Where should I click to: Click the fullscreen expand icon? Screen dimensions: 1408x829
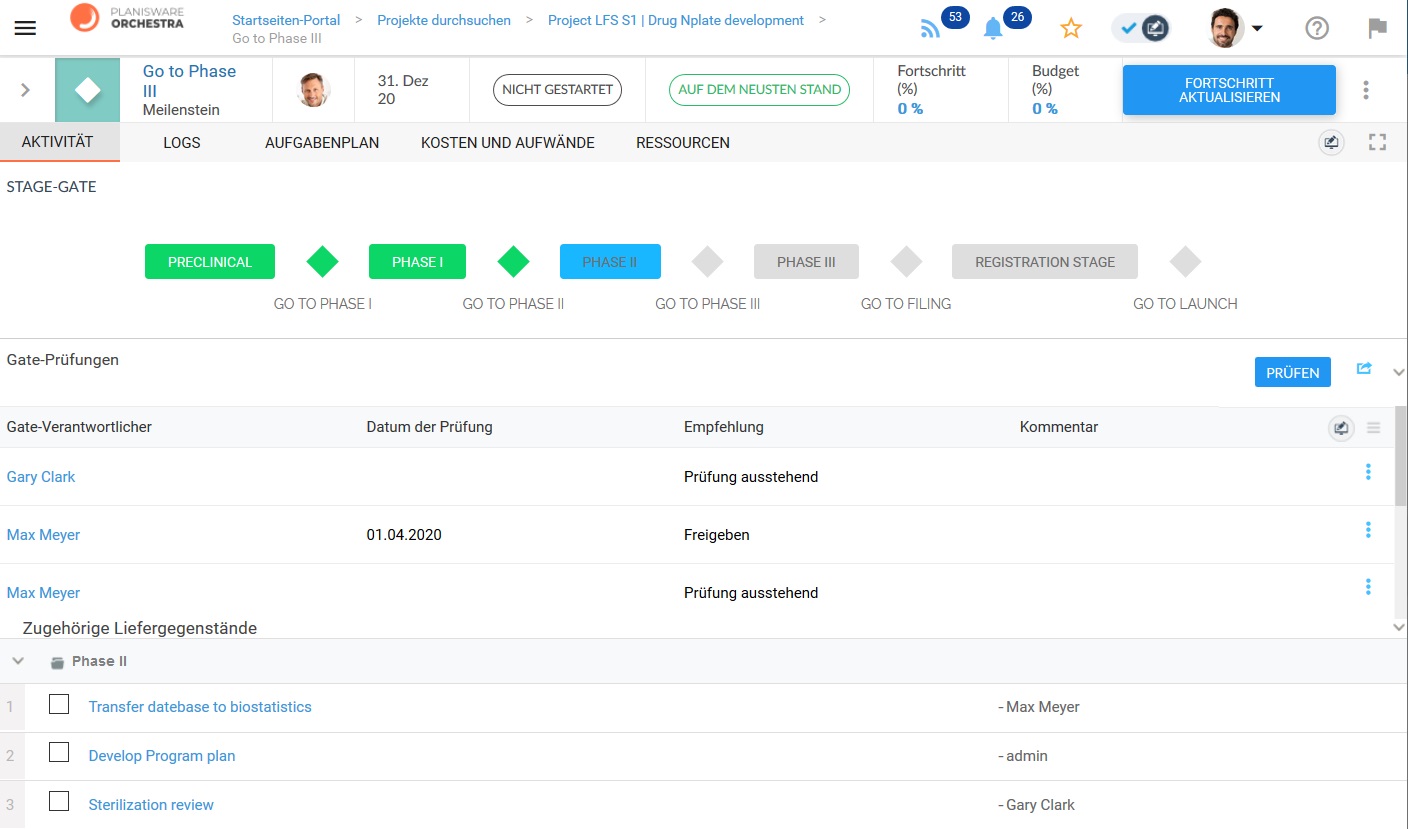[1377, 143]
